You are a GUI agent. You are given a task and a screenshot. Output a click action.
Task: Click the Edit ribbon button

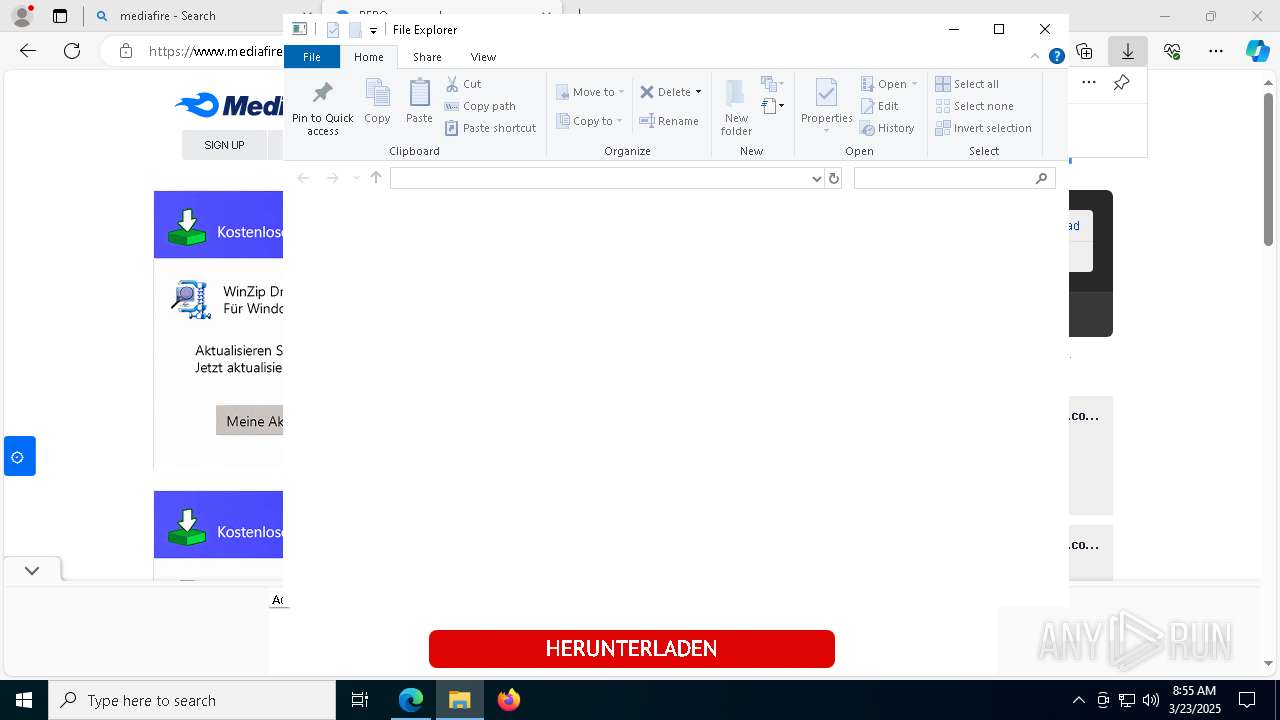pyautogui.click(x=880, y=106)
